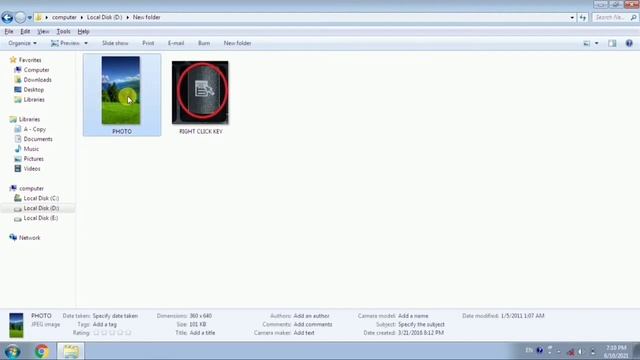Create a New folder from toolbar

[x=237, y=43]
